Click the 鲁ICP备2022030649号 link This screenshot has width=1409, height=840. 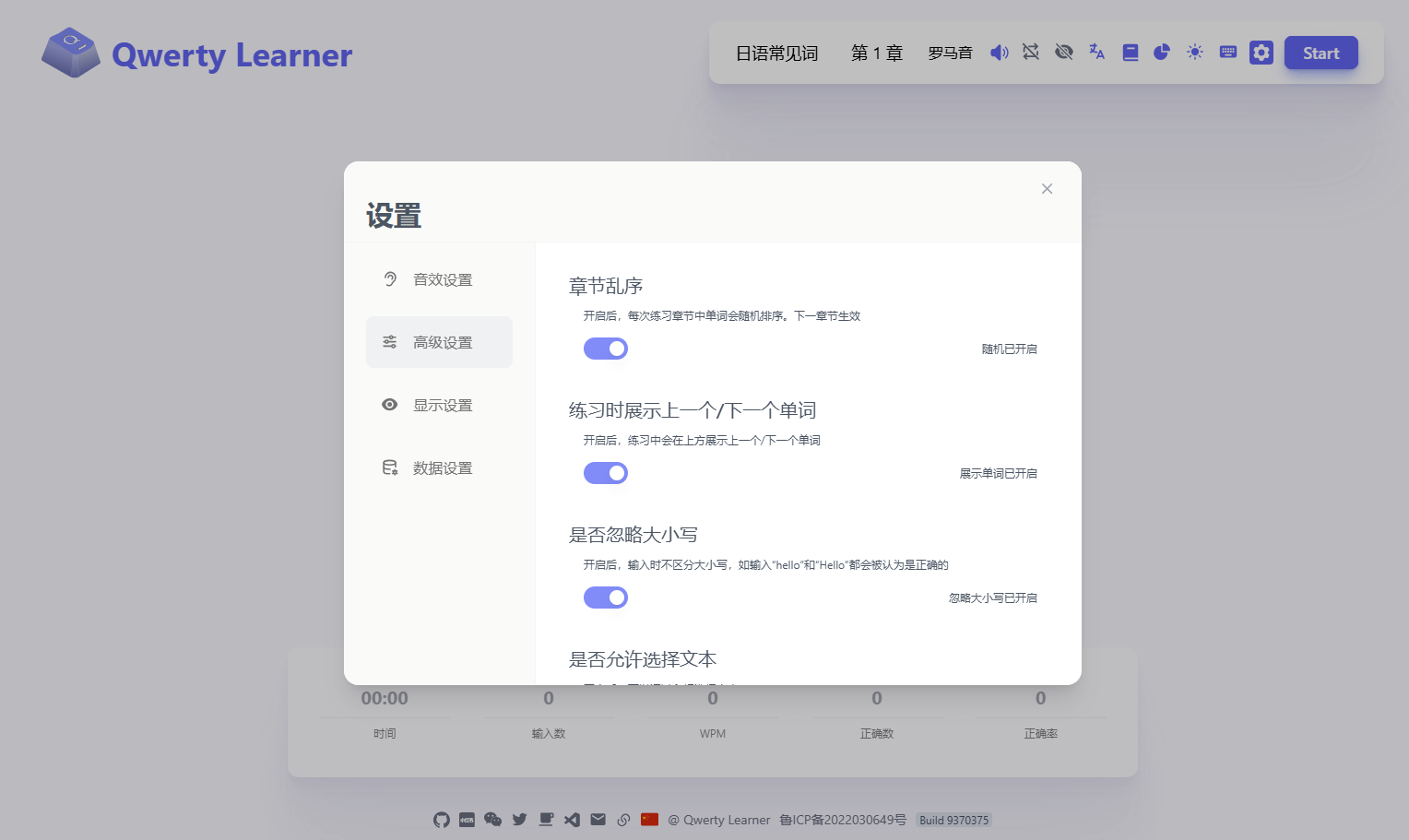[843, 820]
